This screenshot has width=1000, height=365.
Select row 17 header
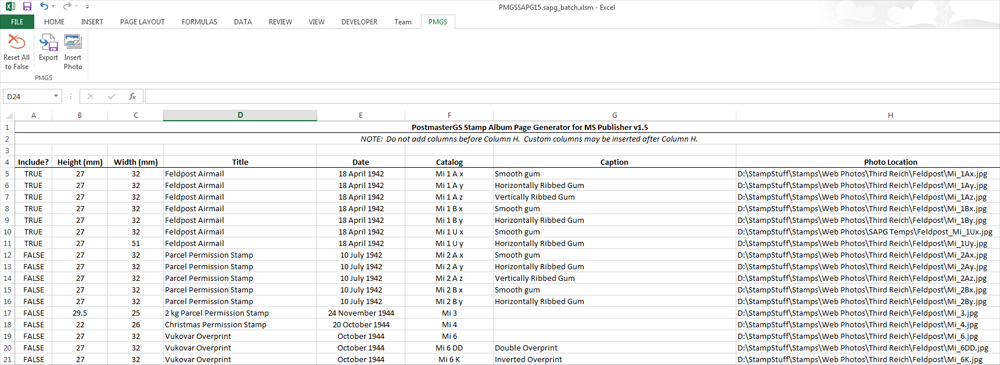click(7, 313)
